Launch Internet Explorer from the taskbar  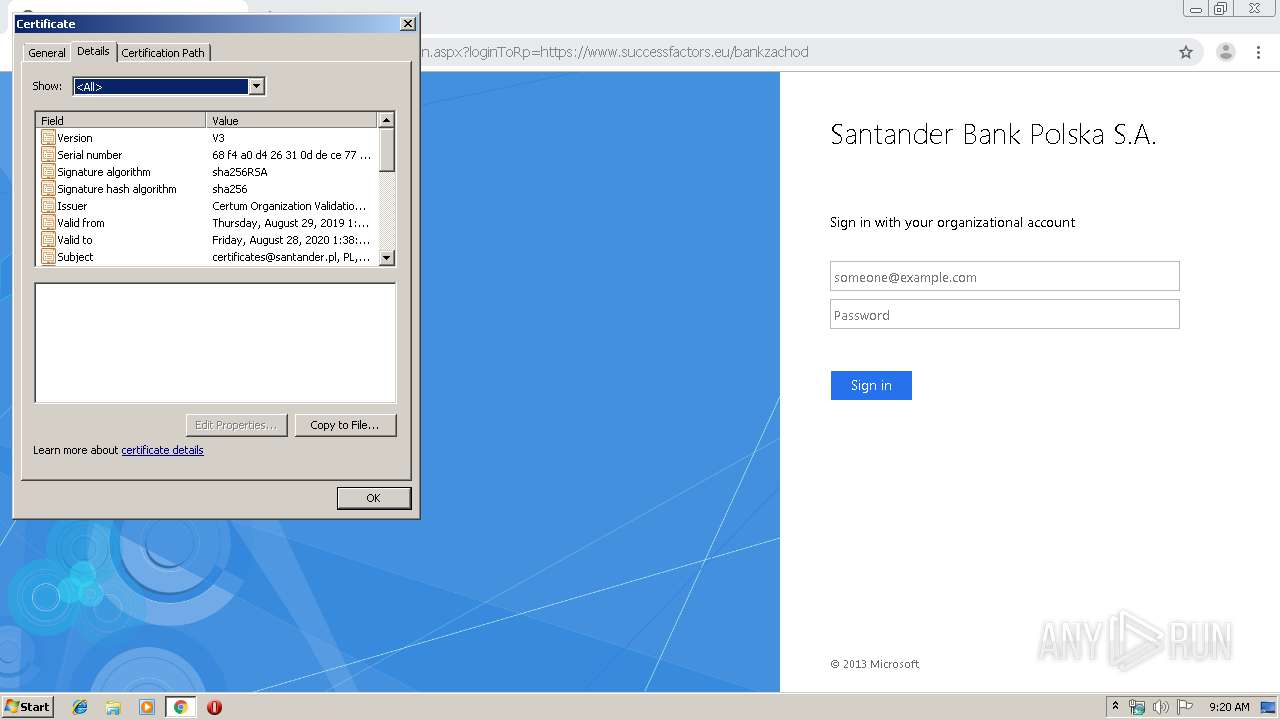click(x=80, y=707)
